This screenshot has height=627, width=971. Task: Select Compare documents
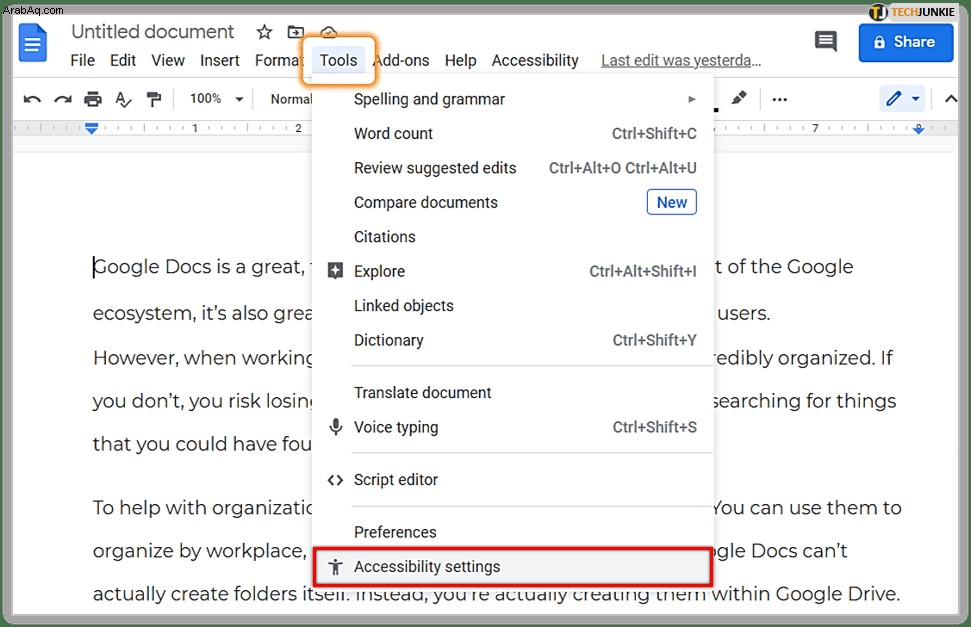point(513,203)
